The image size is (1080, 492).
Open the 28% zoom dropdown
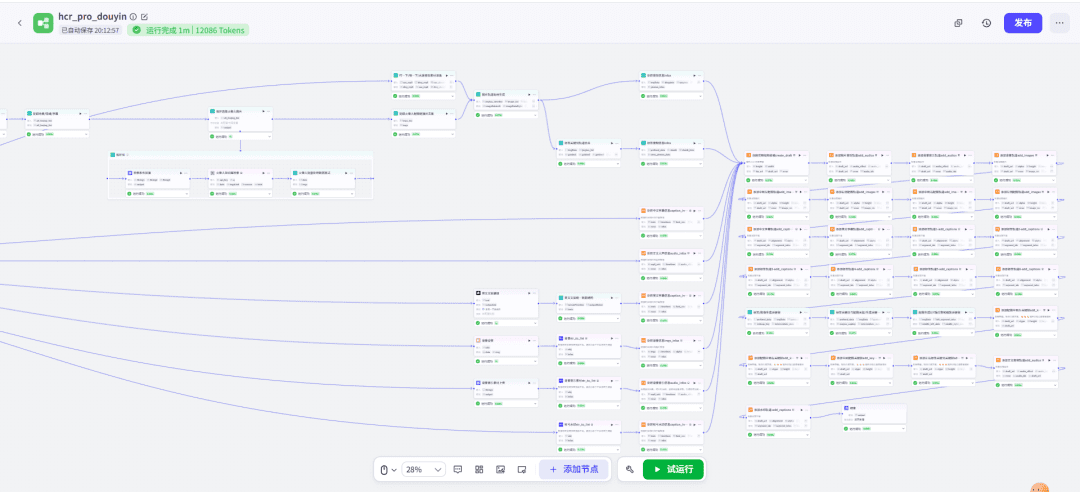pyautogui.click(x=423, y=469)
